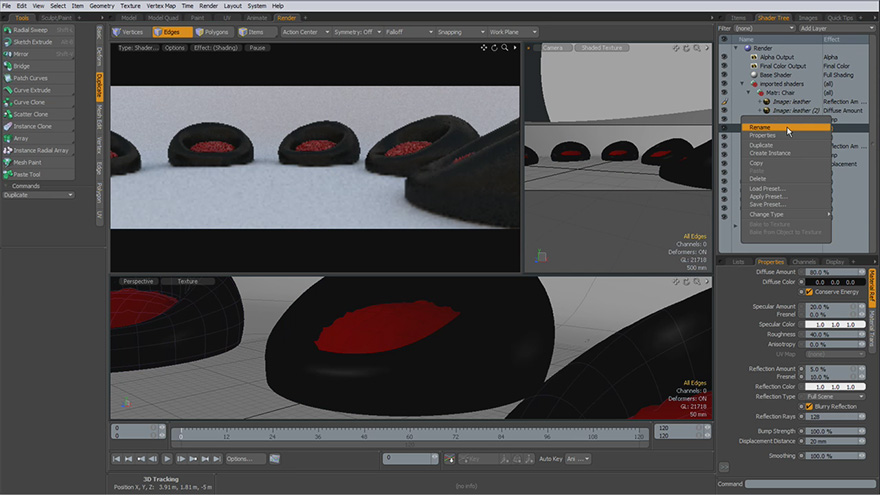
Task: Open the Symmetry: Off dropdown
Action: click(x=358, y=32)
